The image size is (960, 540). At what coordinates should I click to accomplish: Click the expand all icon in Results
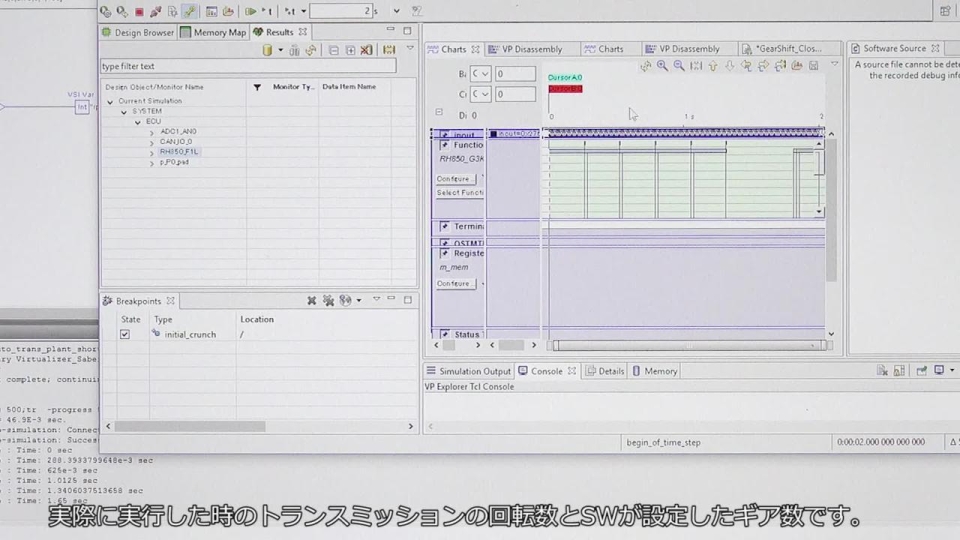(350, 50)
